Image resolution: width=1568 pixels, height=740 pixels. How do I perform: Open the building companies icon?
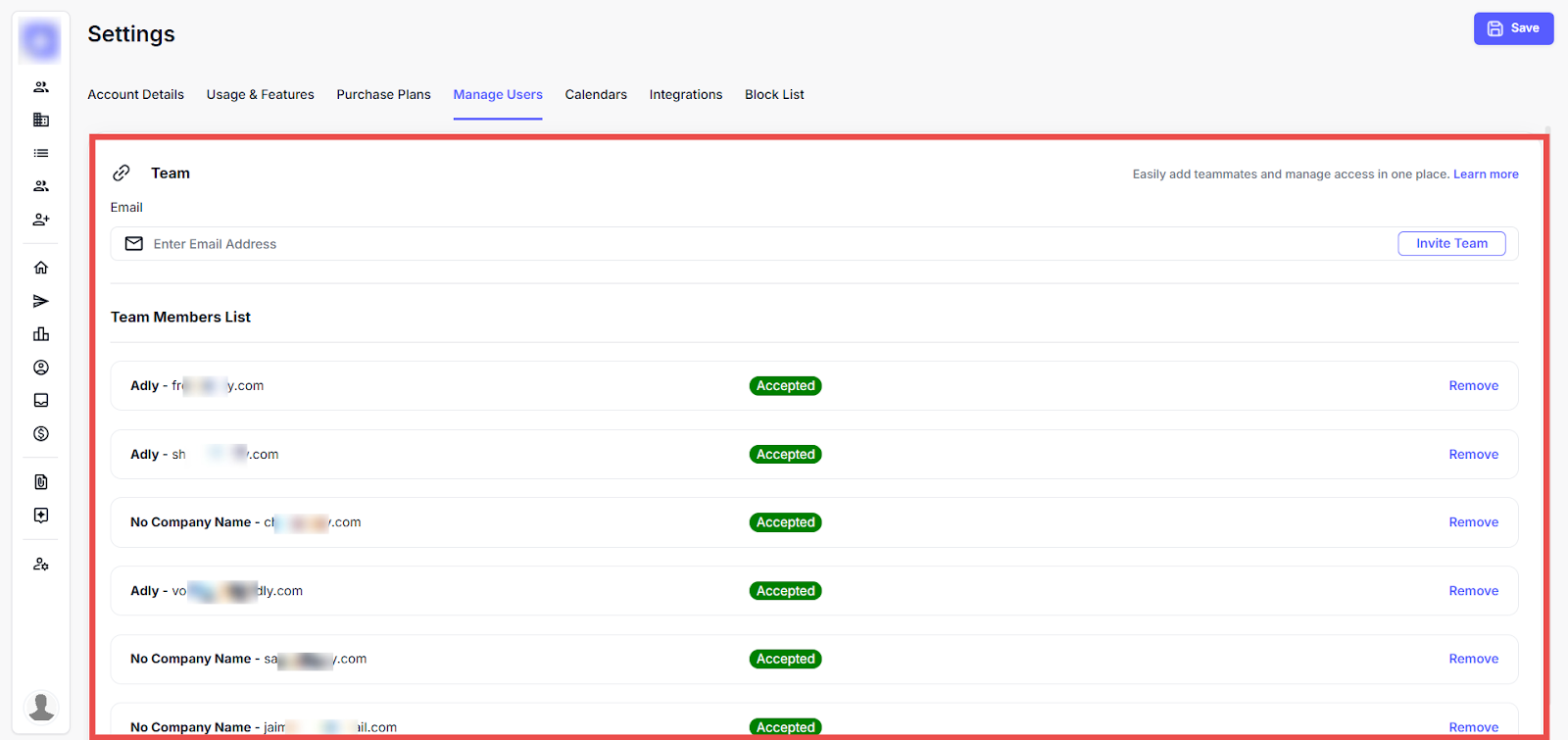coord(41,120)
